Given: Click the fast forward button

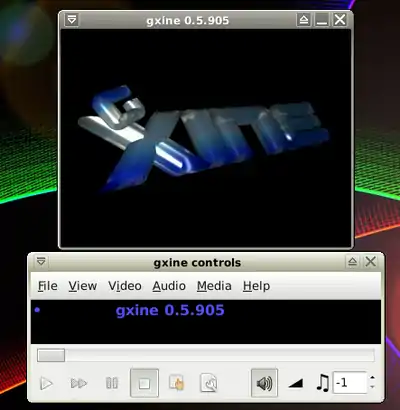Looking at the screenshot, I should (79, 383).
